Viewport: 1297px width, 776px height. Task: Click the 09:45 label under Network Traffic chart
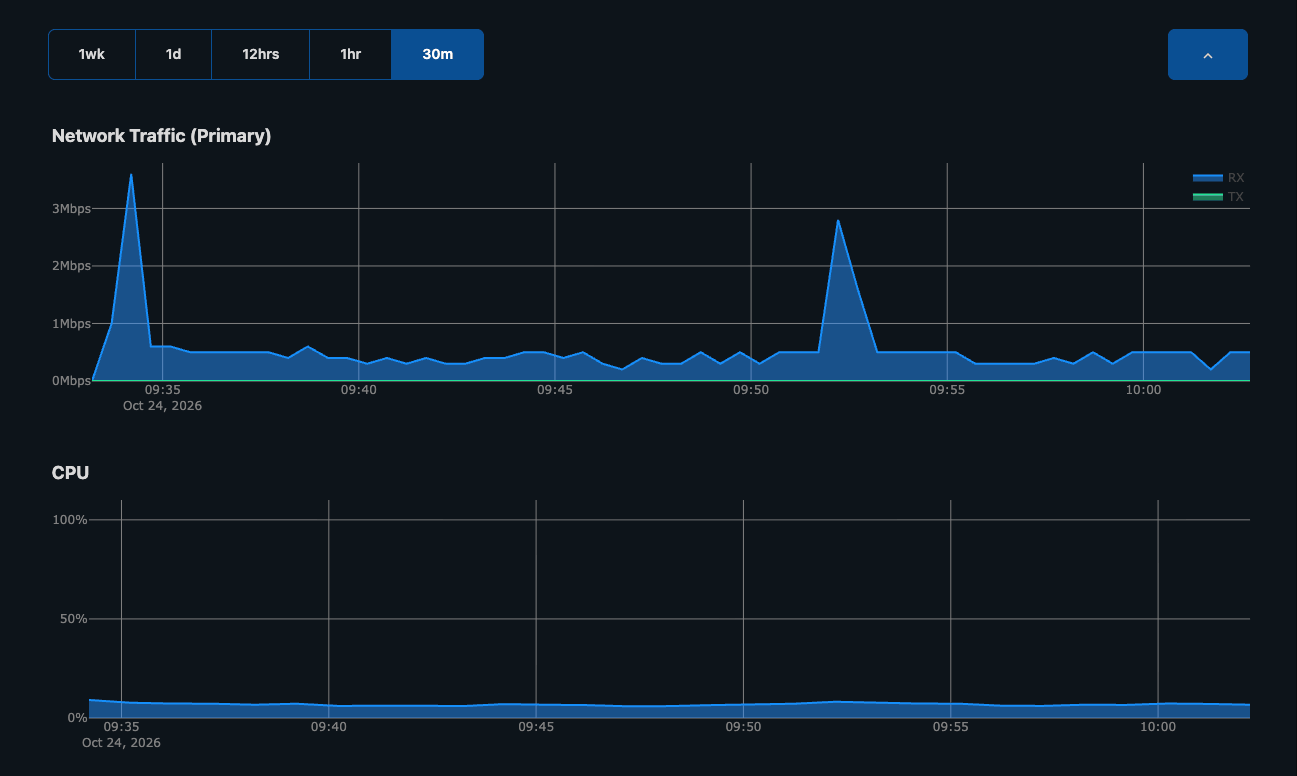click(x=555, y=390)
